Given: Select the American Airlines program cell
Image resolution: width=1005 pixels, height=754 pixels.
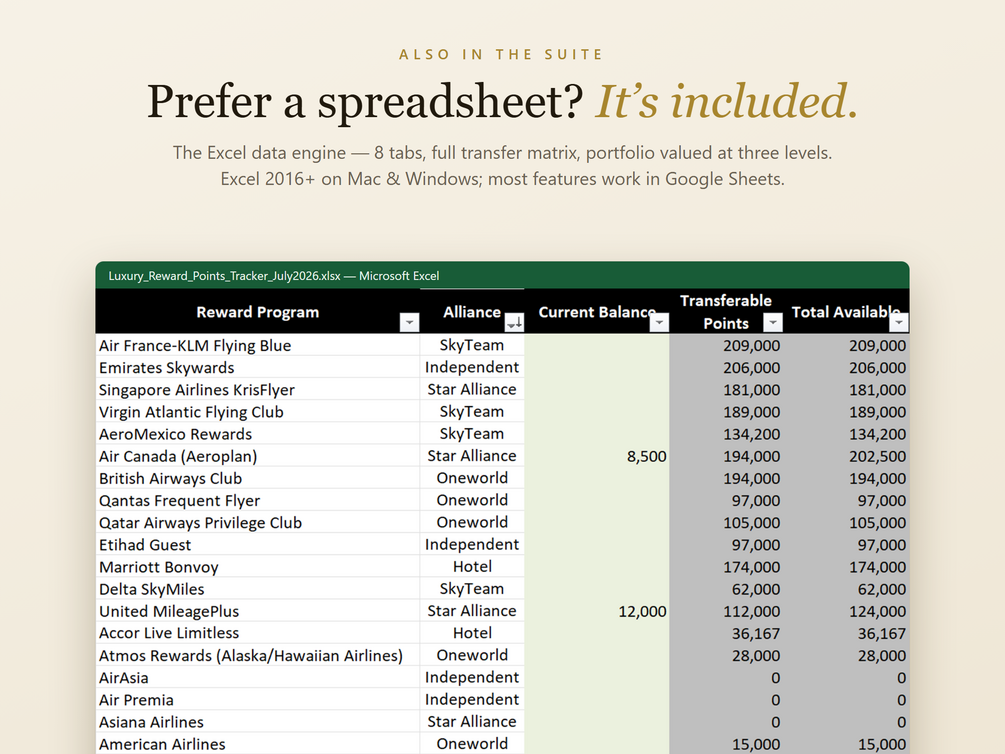Looking at the screenshot, I should pos(258,744).
